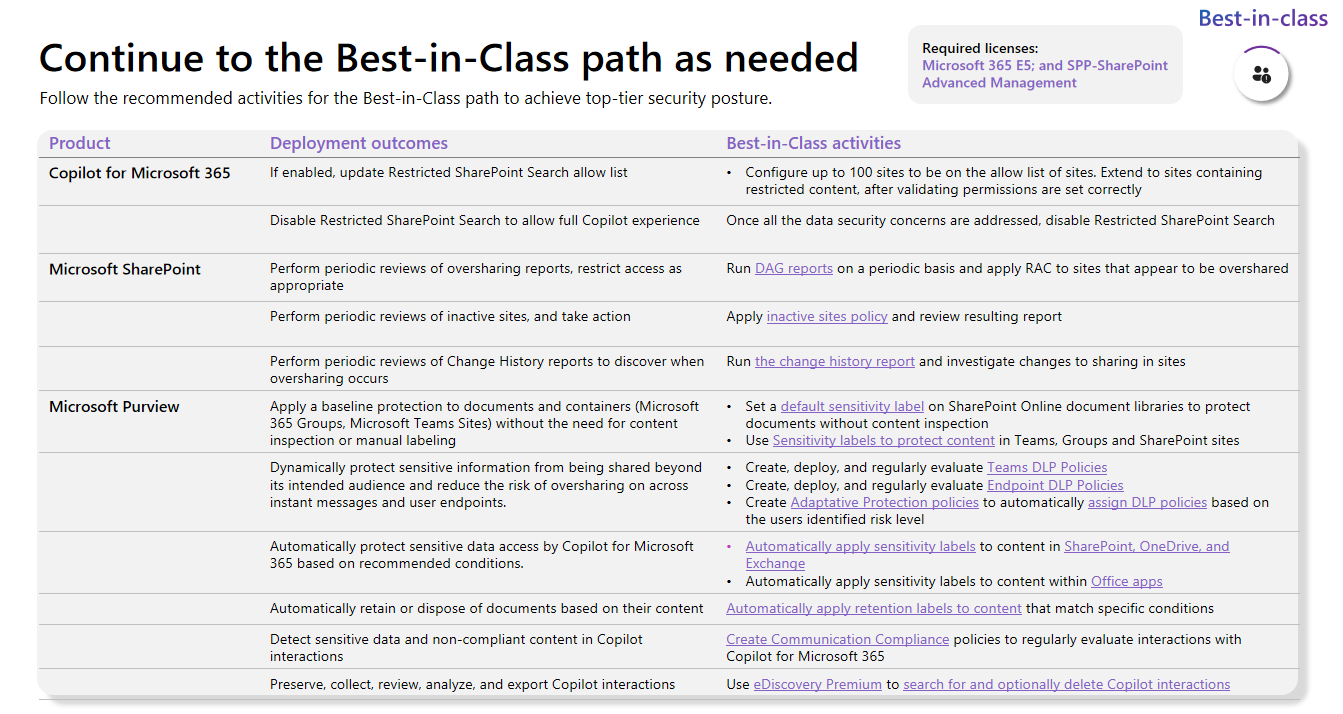This screenshot has height=714, width=1343.
Task: Click the Best-in-Class activities column header
Action: pyautogui.click(x=814, y=143)
